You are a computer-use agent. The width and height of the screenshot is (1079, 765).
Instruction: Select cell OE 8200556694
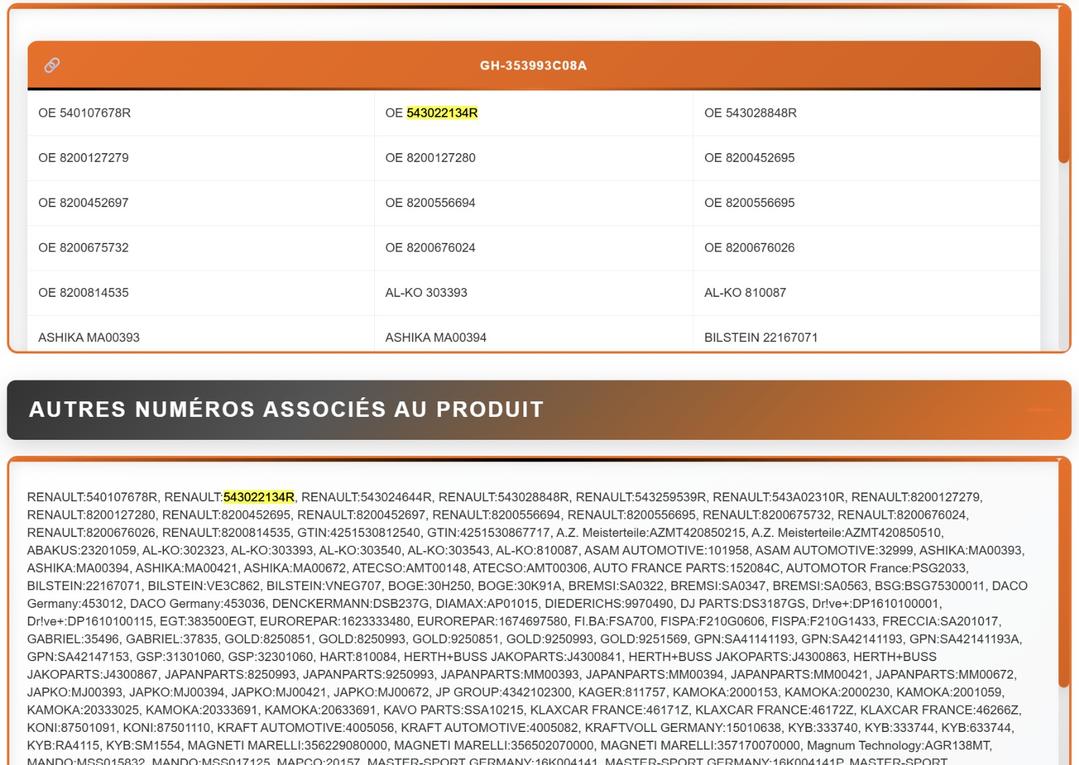[x=533, y=203]
